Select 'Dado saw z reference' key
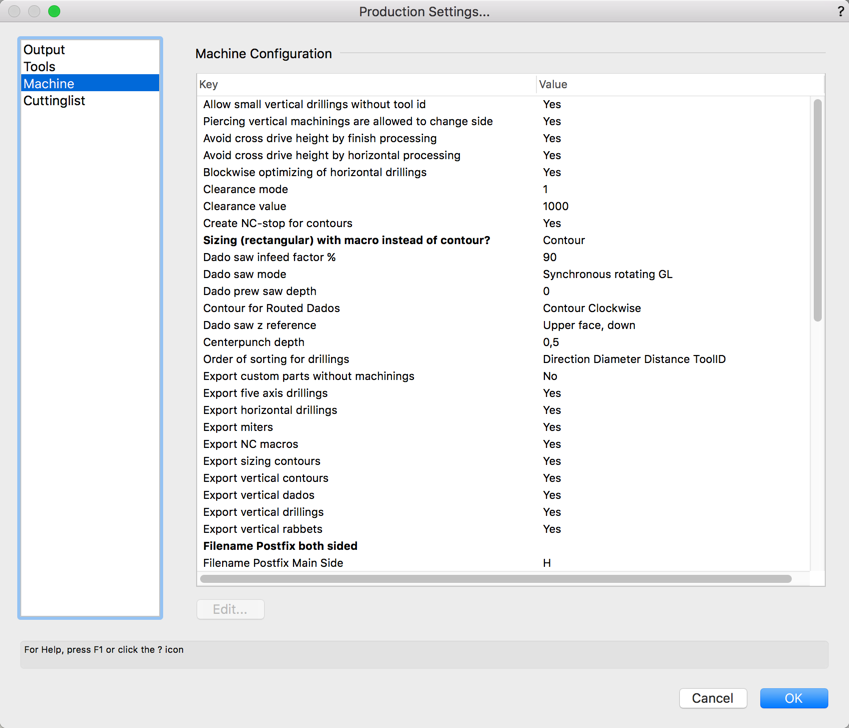The width and height of the screenshot is (849, 728). tap(259, 325)
